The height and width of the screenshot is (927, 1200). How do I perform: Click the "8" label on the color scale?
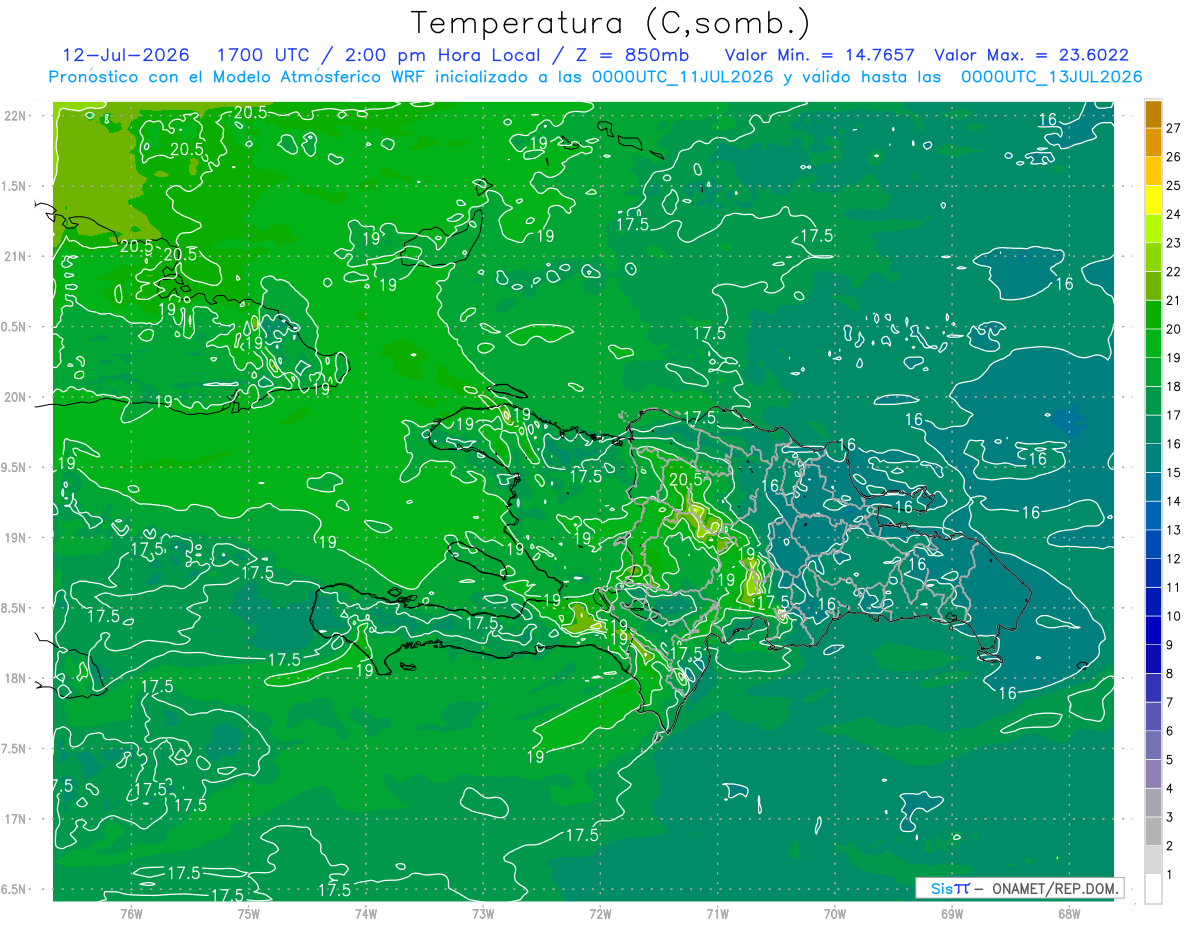click(x=1170, y=673)
